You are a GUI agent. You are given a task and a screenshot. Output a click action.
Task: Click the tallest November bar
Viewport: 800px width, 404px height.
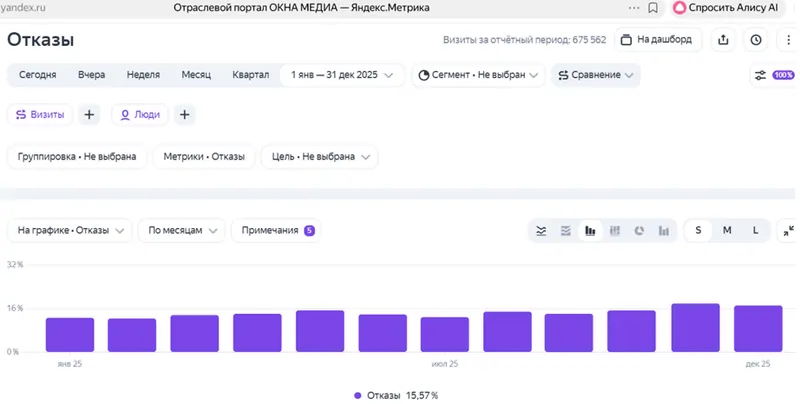pyautogui.click(x=695, y=327)
